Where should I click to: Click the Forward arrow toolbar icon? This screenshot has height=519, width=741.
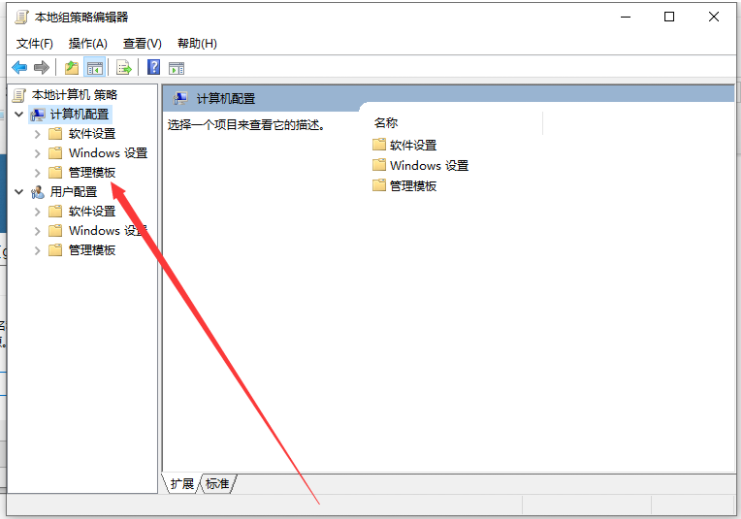[x=42, y=68]
